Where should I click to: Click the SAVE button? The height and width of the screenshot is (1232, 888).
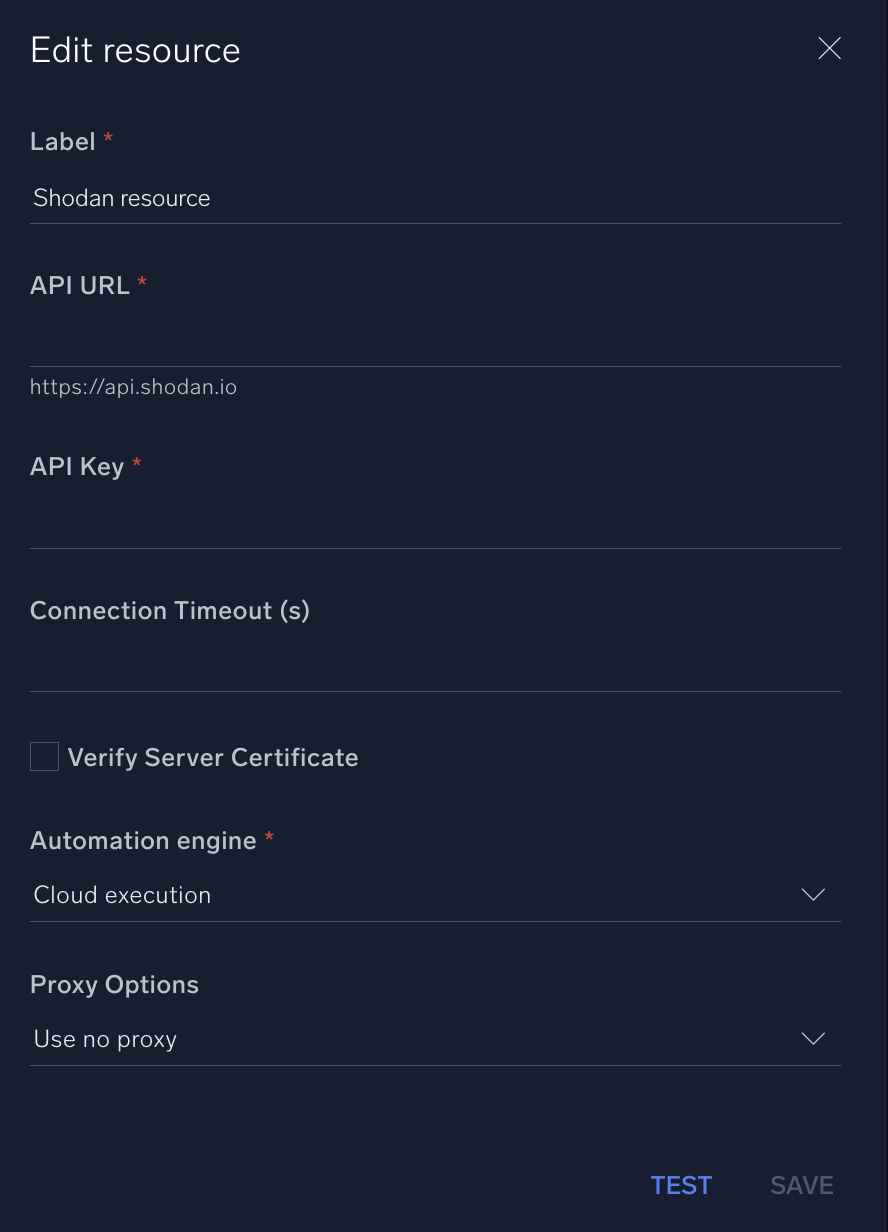click(801, 1185)
